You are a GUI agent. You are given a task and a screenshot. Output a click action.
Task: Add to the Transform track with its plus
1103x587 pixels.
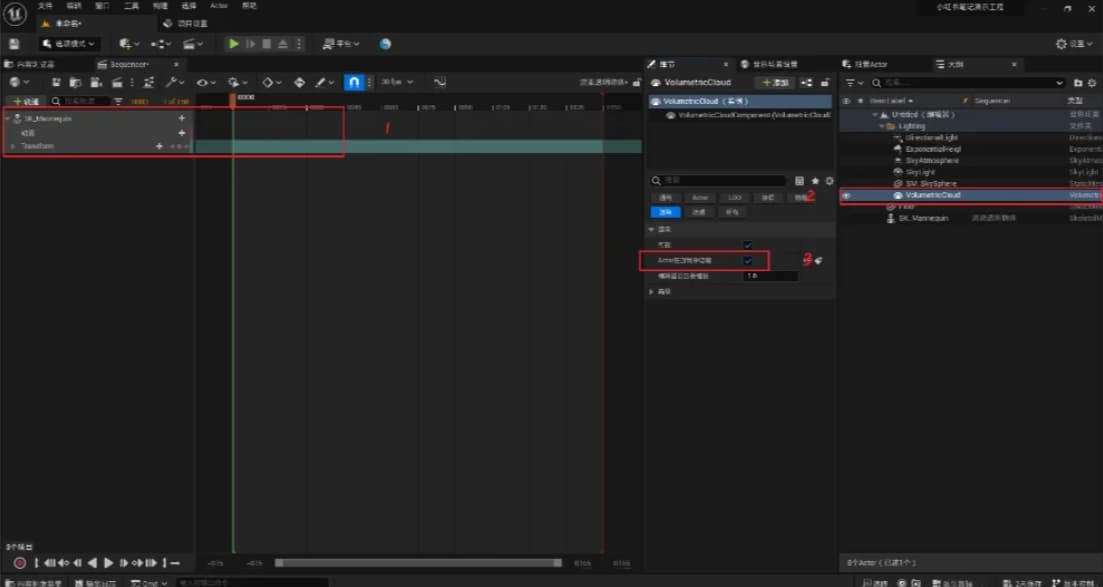coord(160,146)
